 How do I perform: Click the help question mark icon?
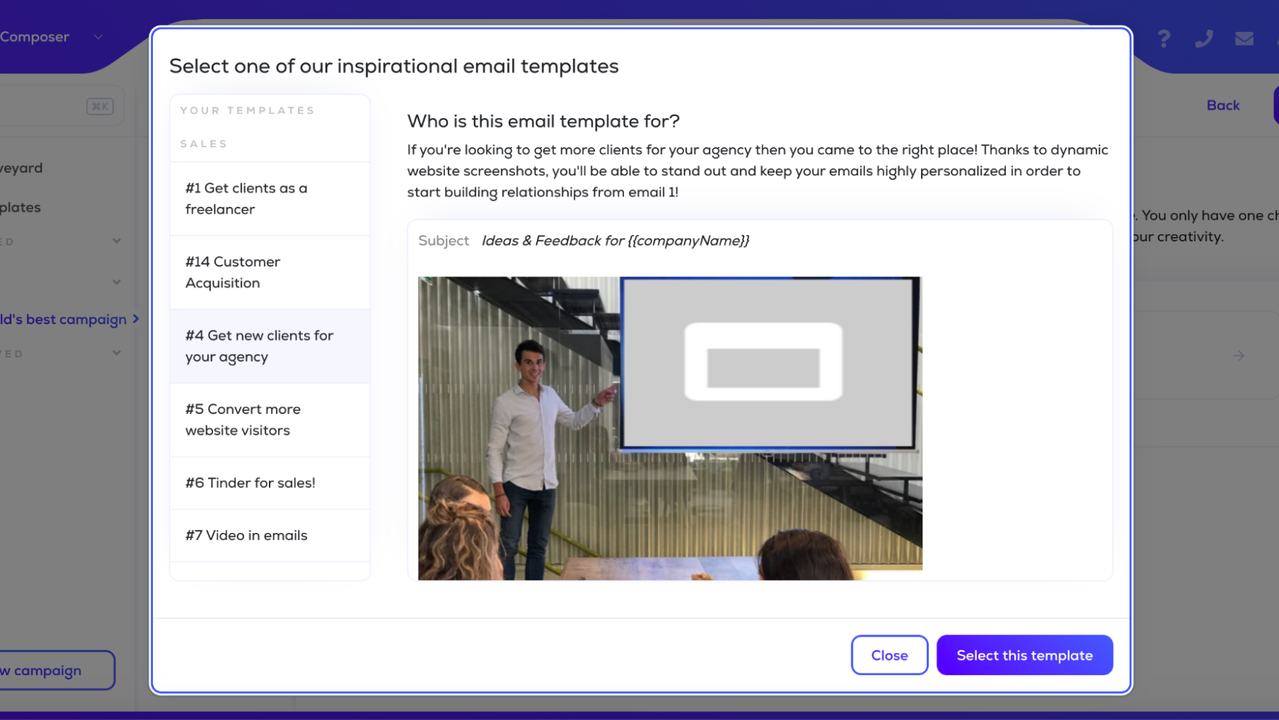tap(1163, 39)
